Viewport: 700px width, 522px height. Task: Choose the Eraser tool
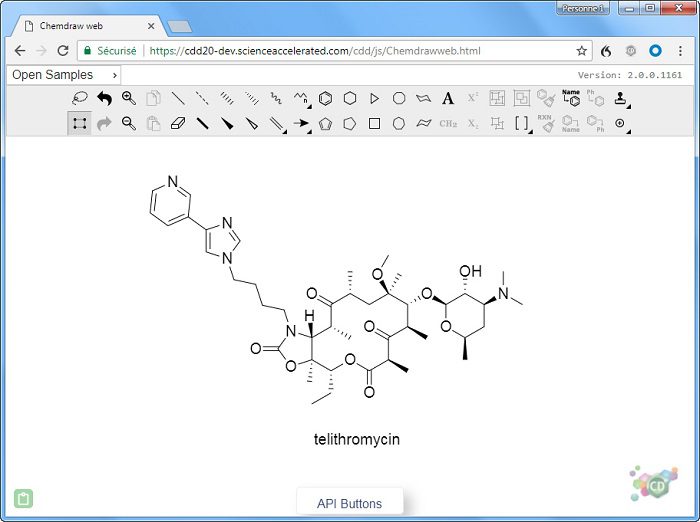click(178, 123)
